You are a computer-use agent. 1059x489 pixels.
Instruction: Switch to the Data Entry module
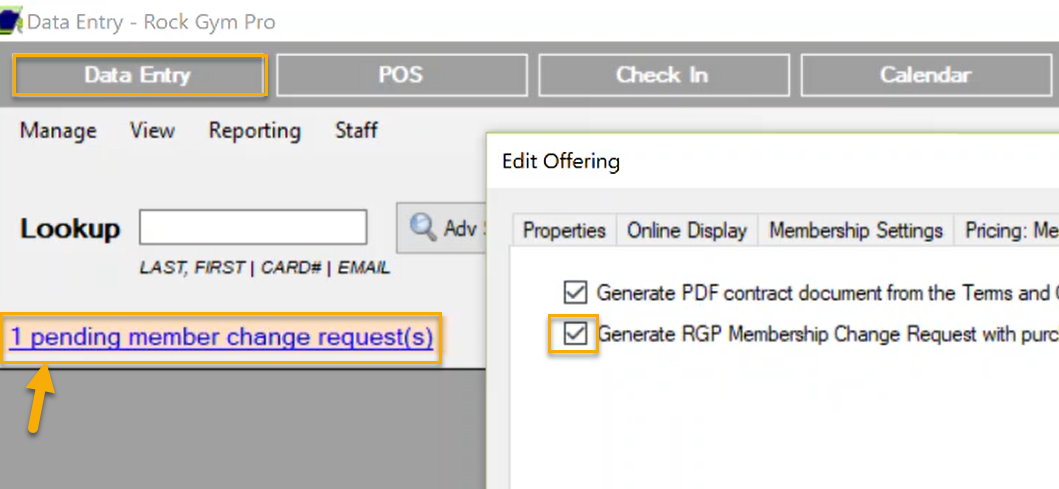(x=138, y=75)
